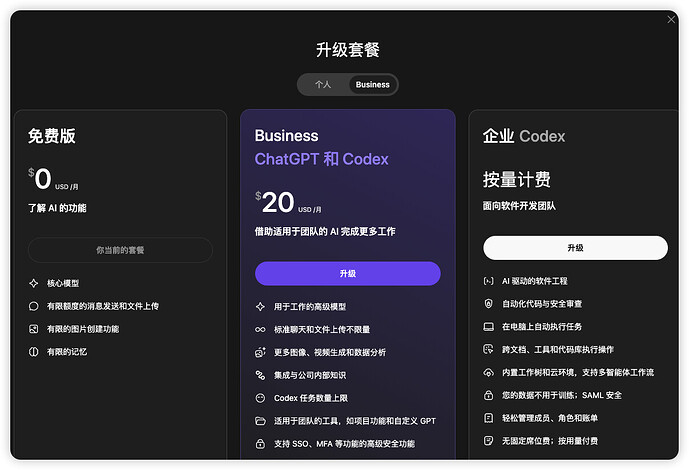
Task: Click the 自动化代码与安全审查 feature text
Action: pos(542,304)
